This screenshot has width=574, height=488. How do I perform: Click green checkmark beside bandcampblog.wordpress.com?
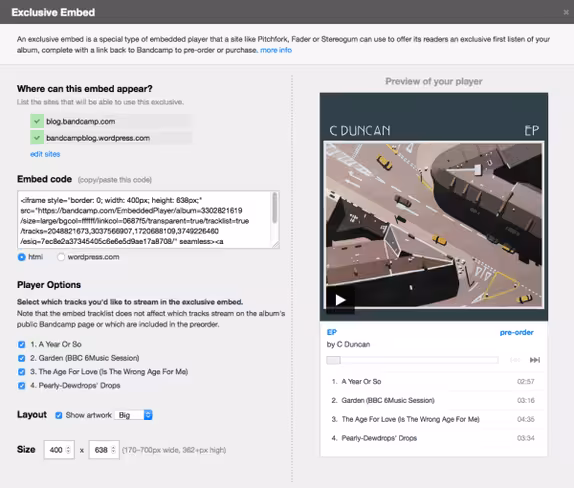37,138
